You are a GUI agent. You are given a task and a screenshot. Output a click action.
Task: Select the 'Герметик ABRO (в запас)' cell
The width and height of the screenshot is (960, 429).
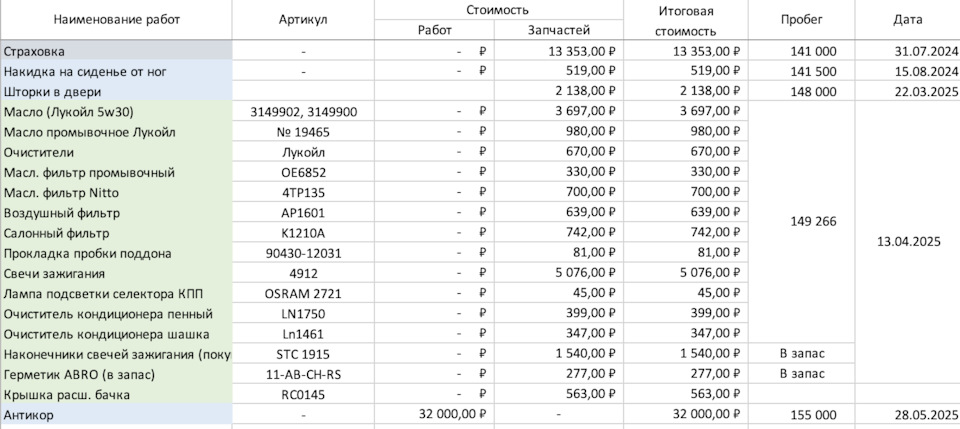point(116,374)
